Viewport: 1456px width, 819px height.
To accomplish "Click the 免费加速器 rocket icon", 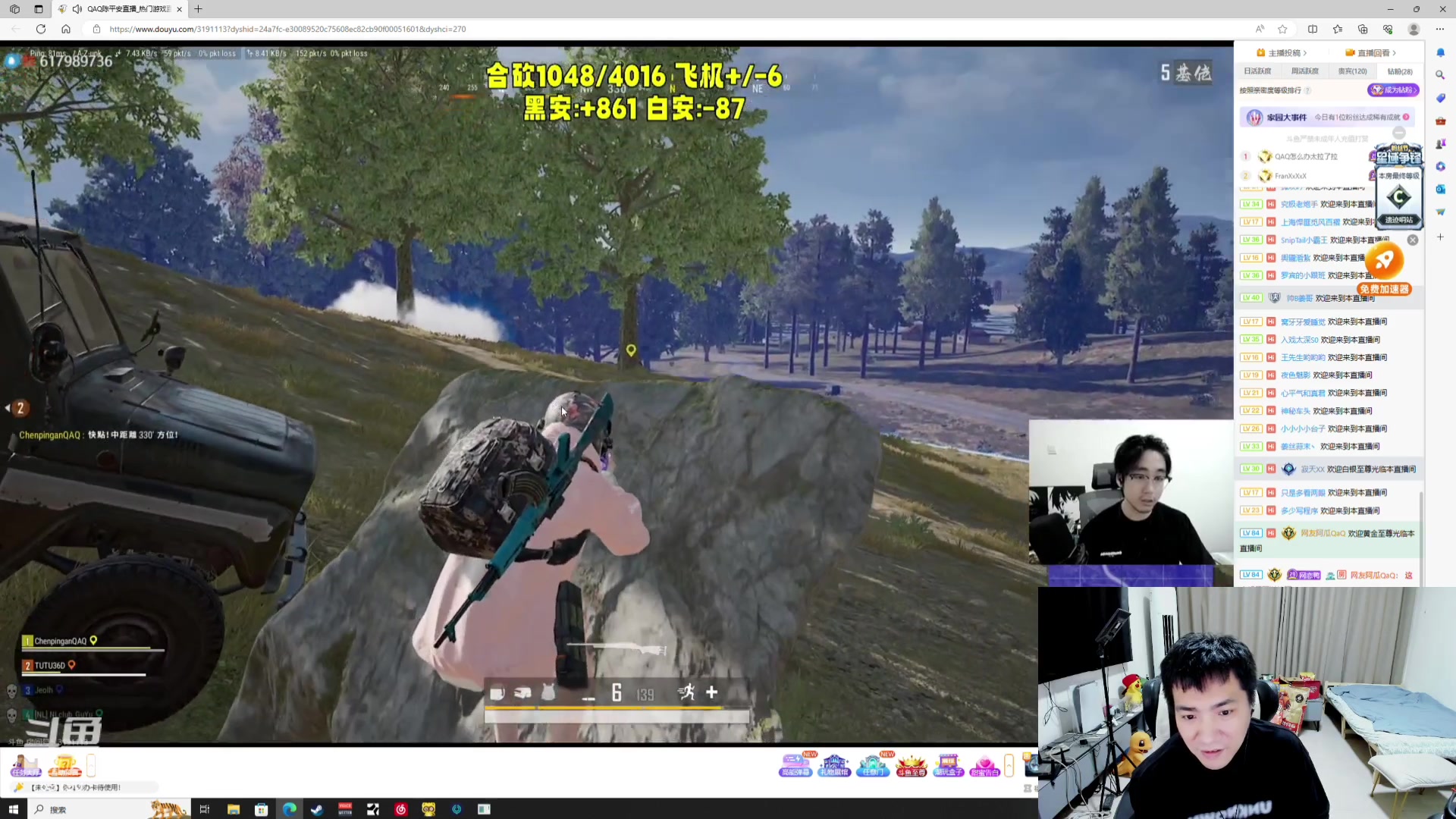I will (x=1385, y=262).
